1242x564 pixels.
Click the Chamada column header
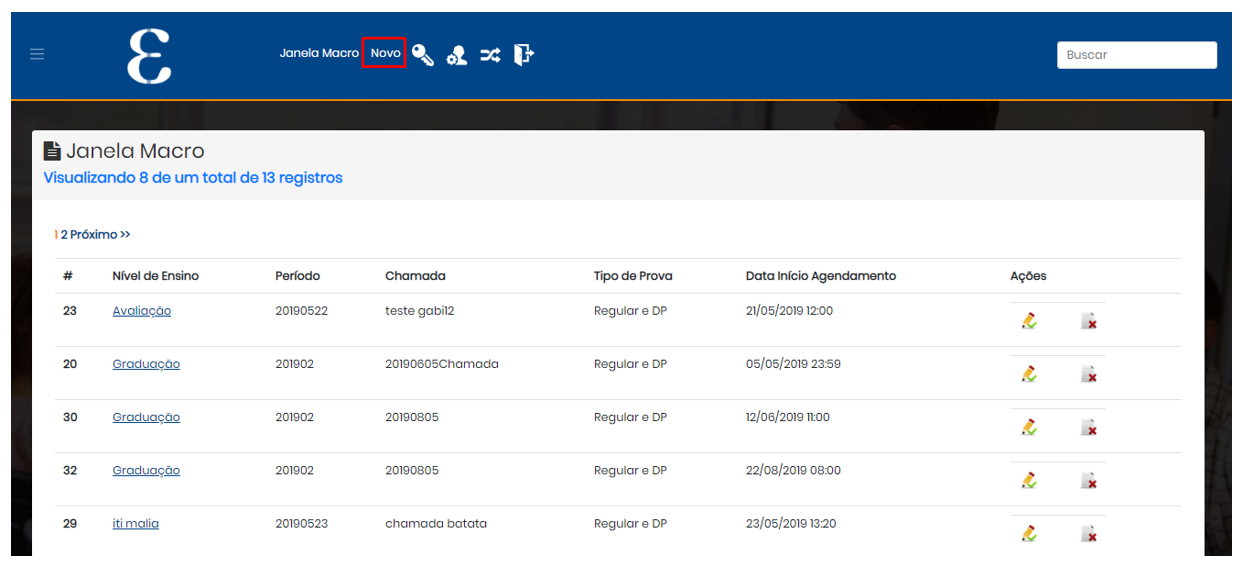click(x=415, y=276)
